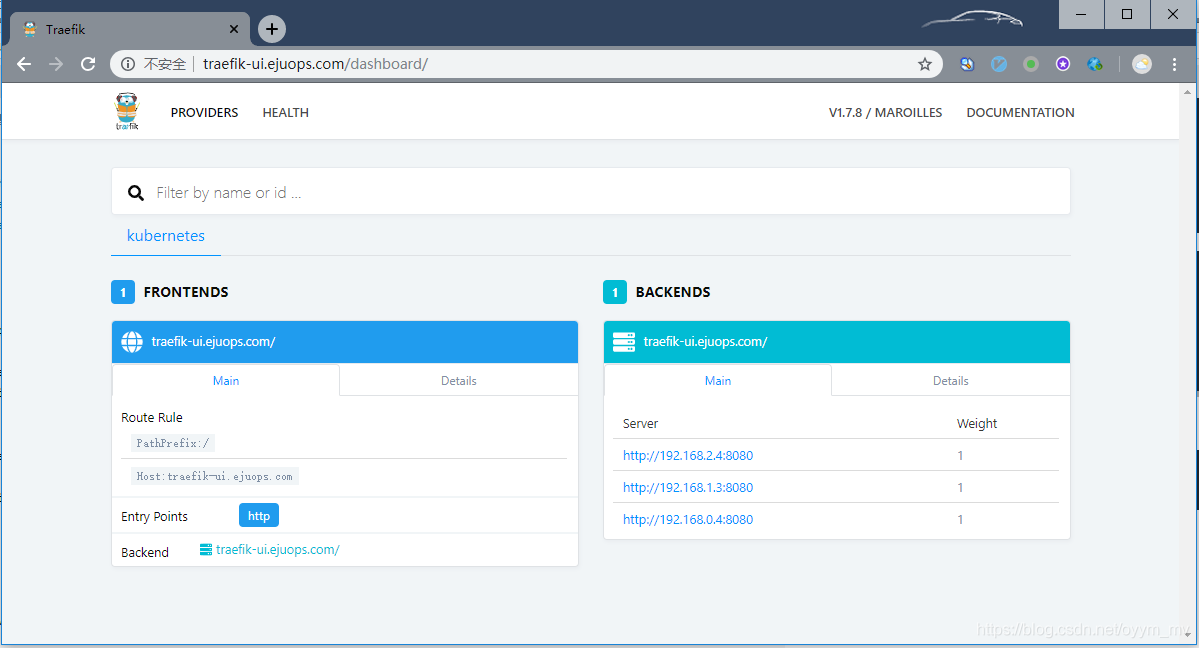Click the Frontends count badge
Image resolution: width=1199 pixels, height=648 pixels.
coord(123,292)
